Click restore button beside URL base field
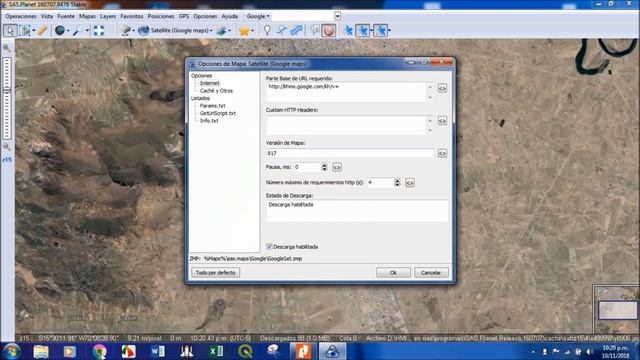 (442, 88)
